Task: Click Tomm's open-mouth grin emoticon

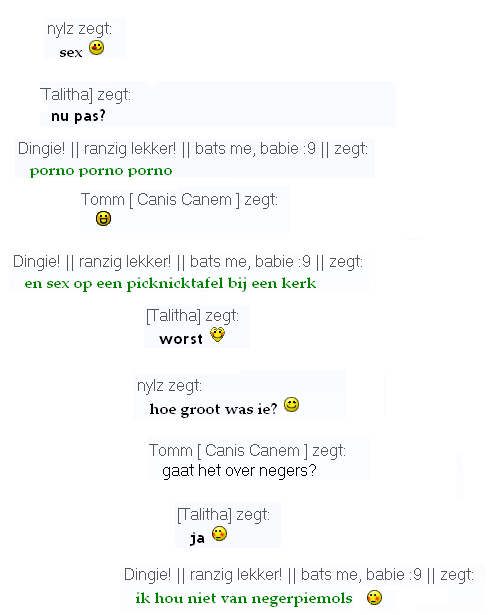Action: [104, 218]
